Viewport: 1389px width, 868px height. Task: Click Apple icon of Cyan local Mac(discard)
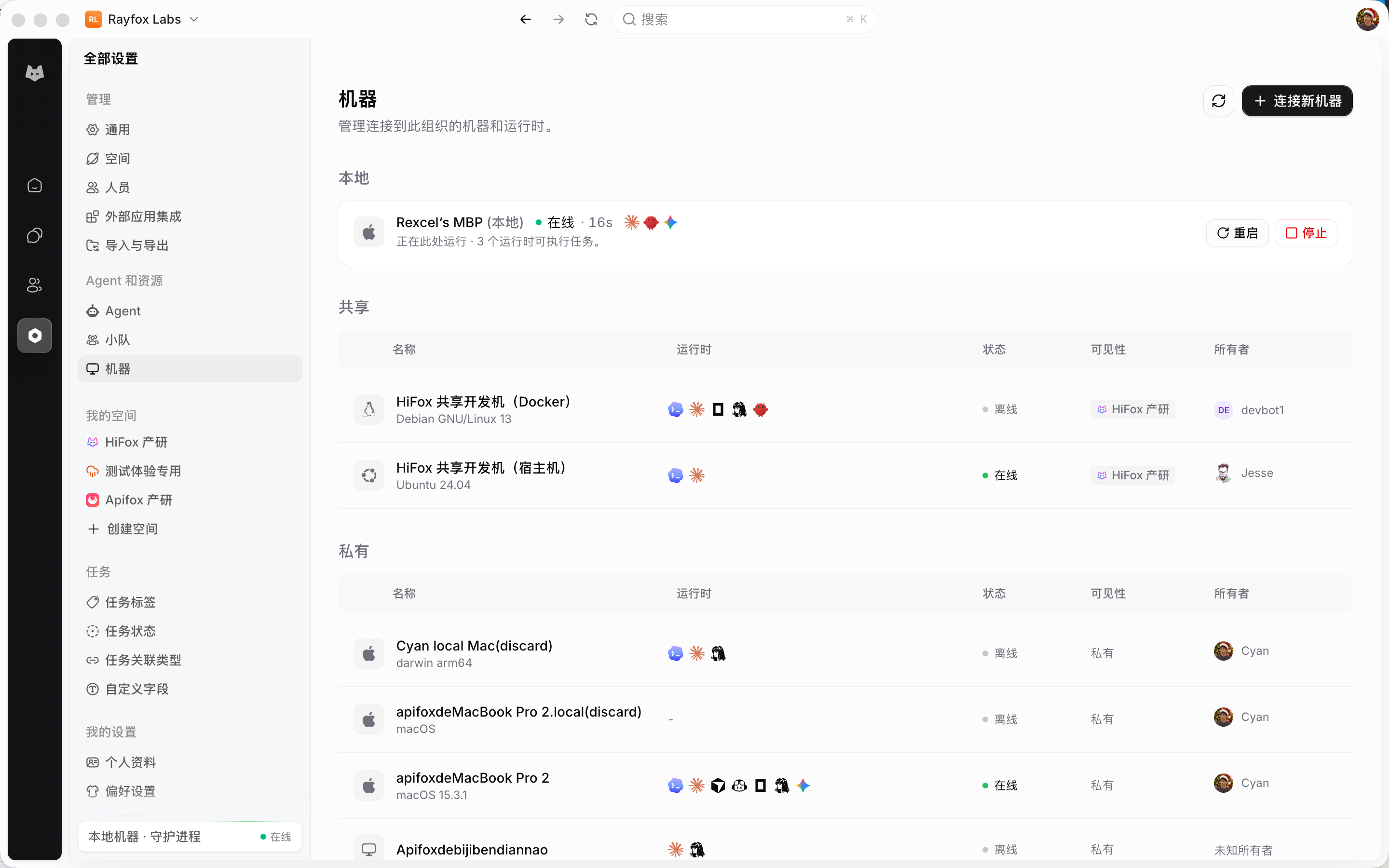(x=369, y=653)
